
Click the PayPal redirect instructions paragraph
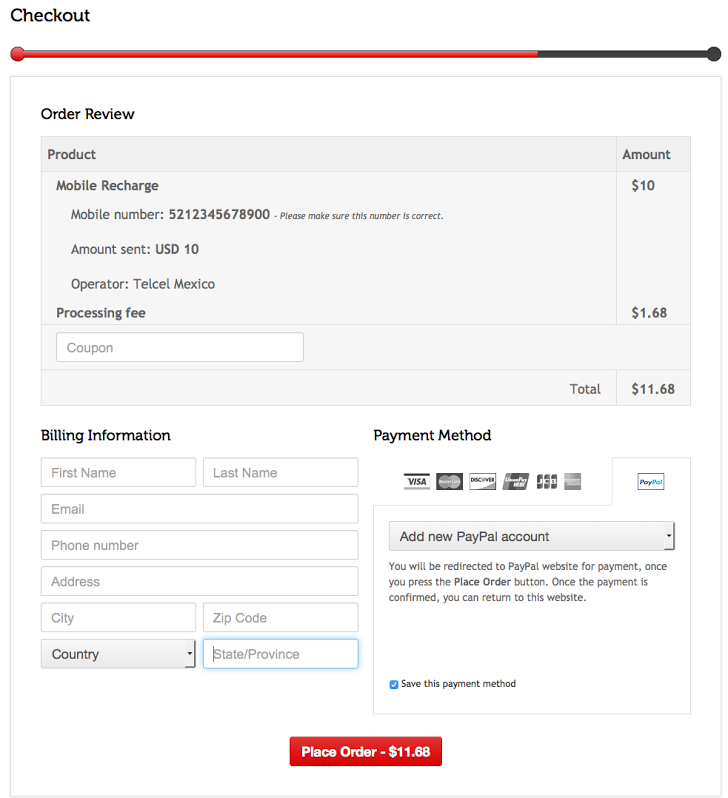click(x=528, y=582)
